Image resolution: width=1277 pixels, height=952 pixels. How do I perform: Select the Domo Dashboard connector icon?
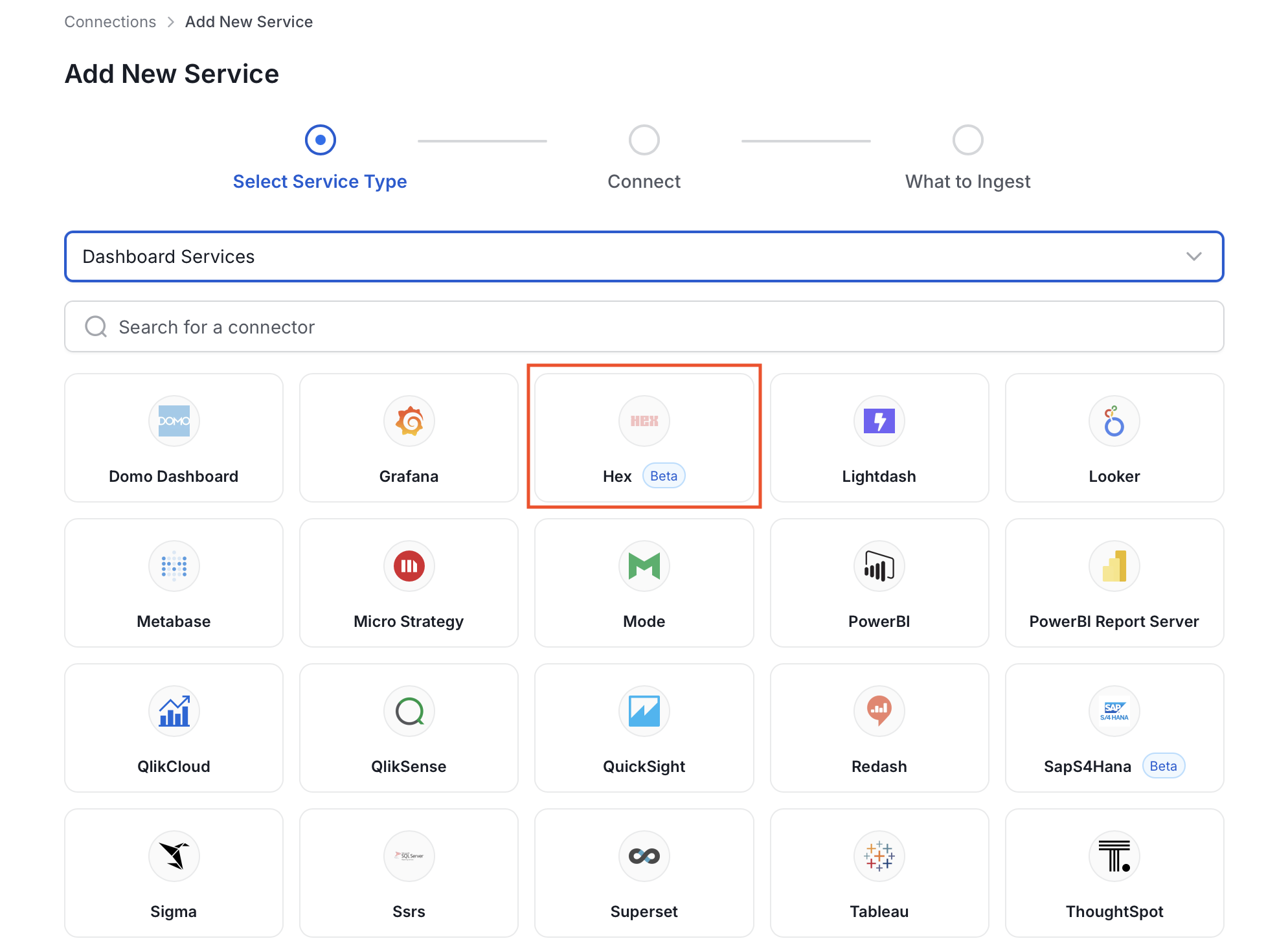174,421
